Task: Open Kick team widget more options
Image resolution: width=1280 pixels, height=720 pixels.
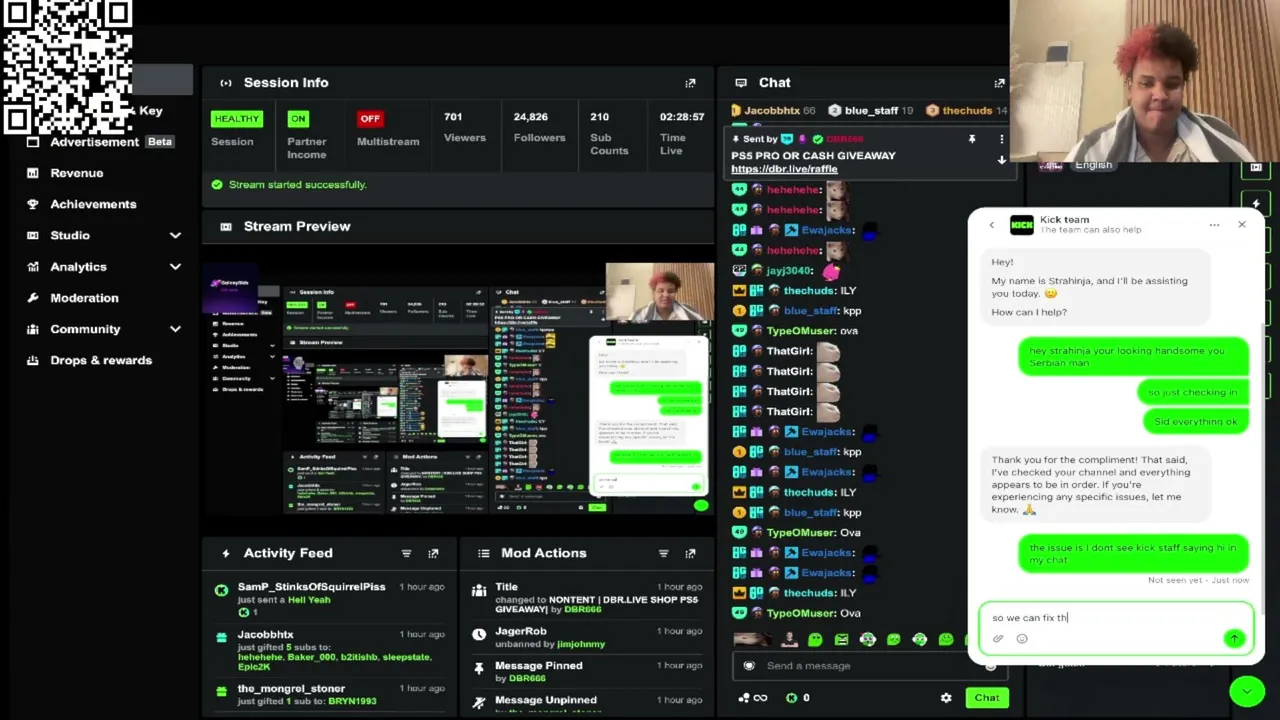Action: coord(1214,225)
